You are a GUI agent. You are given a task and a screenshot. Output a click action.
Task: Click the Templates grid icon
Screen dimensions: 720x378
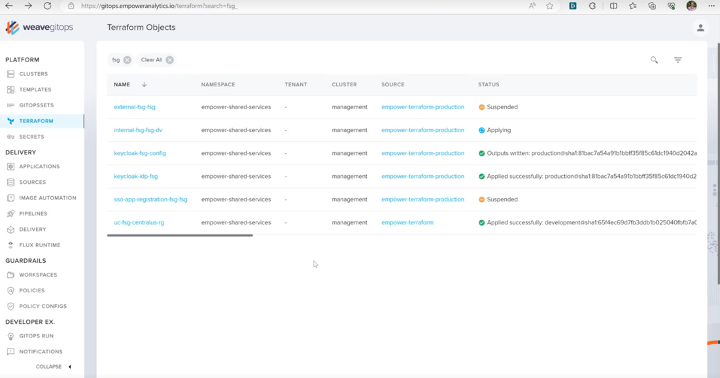coord(11,90)
